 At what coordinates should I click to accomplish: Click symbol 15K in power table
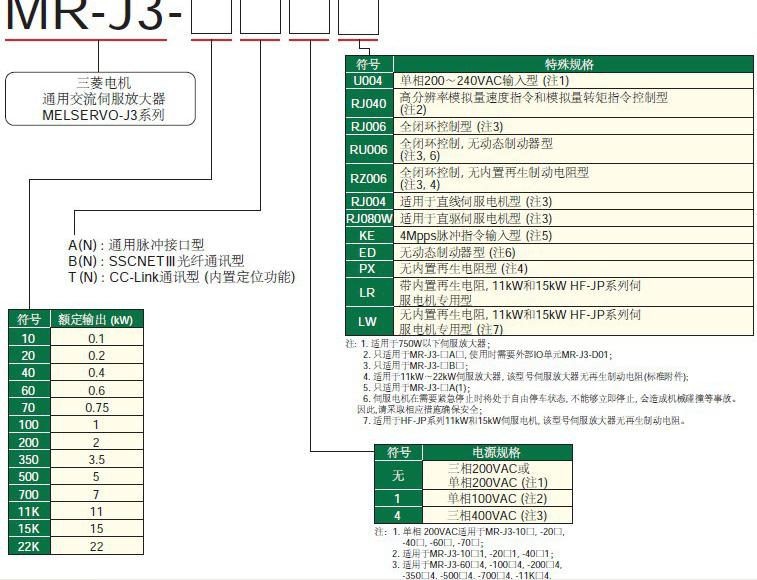(x=29, y=528)
